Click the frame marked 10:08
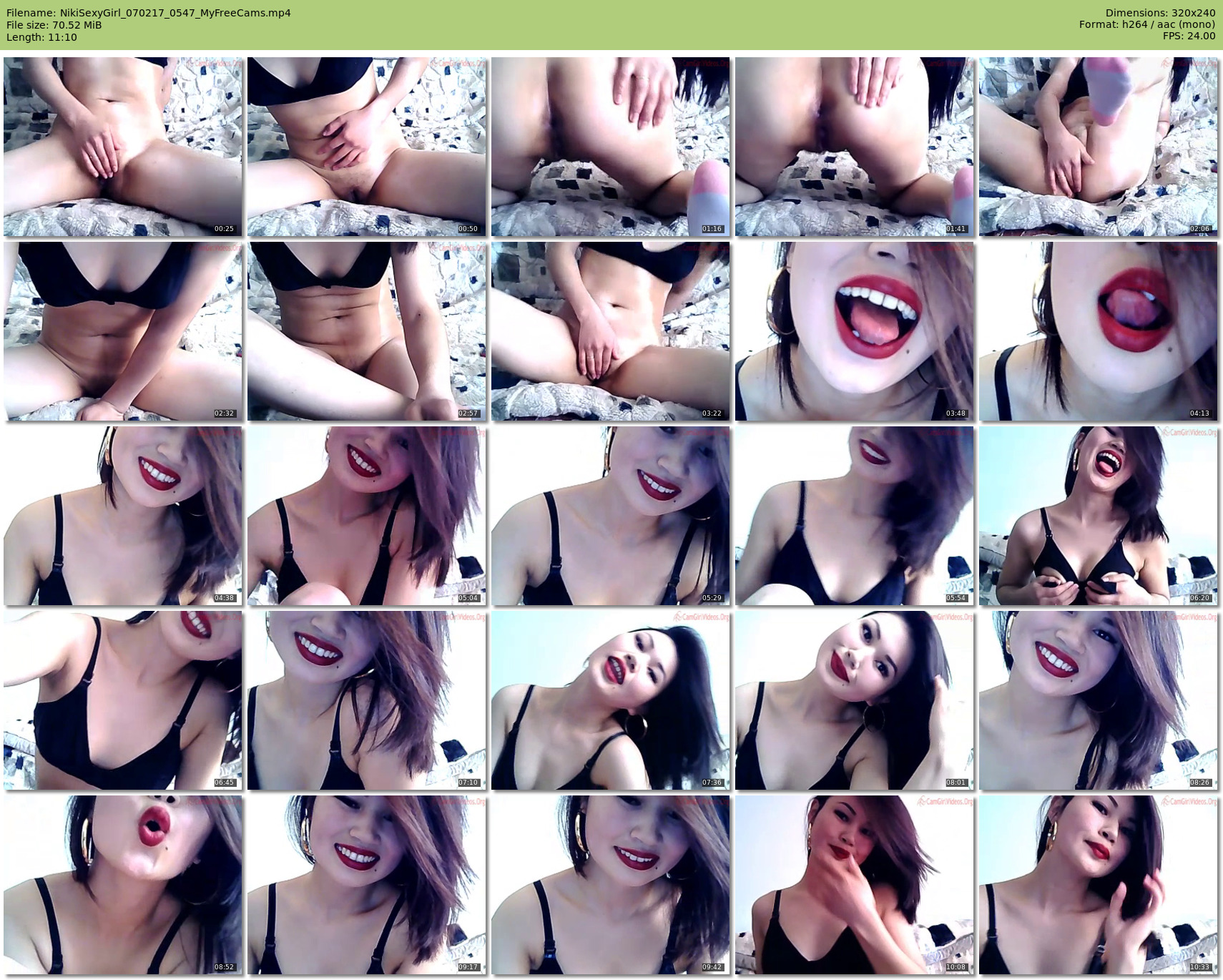Viewport: 1223px width, 980px height. [855, 885]
